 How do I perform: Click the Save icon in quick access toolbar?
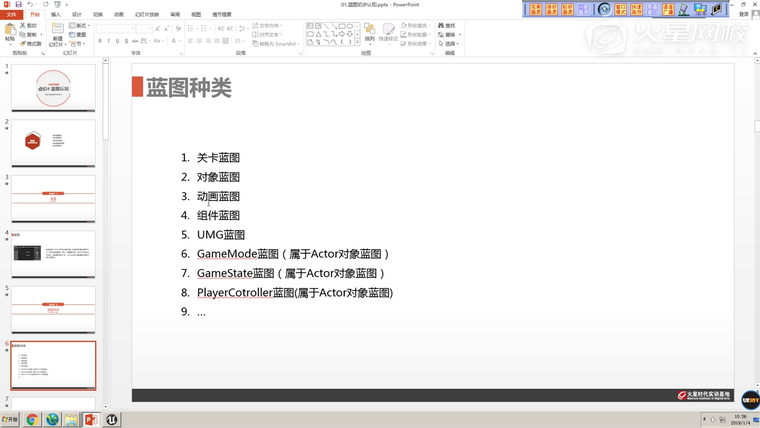click(x=18, y=5)
